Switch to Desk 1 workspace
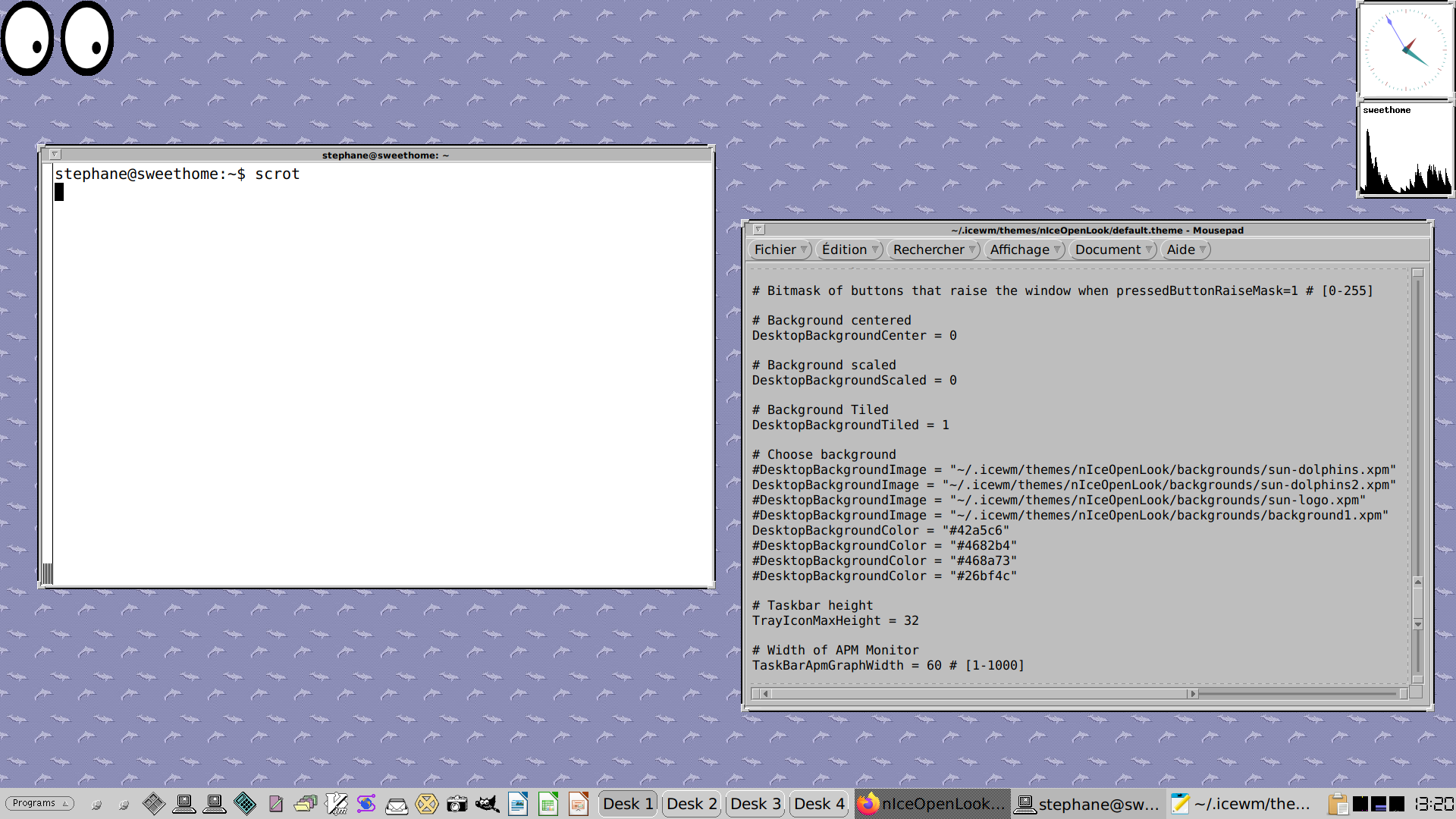This screenshot has height=819, width=1456. (x=628, y=804)
